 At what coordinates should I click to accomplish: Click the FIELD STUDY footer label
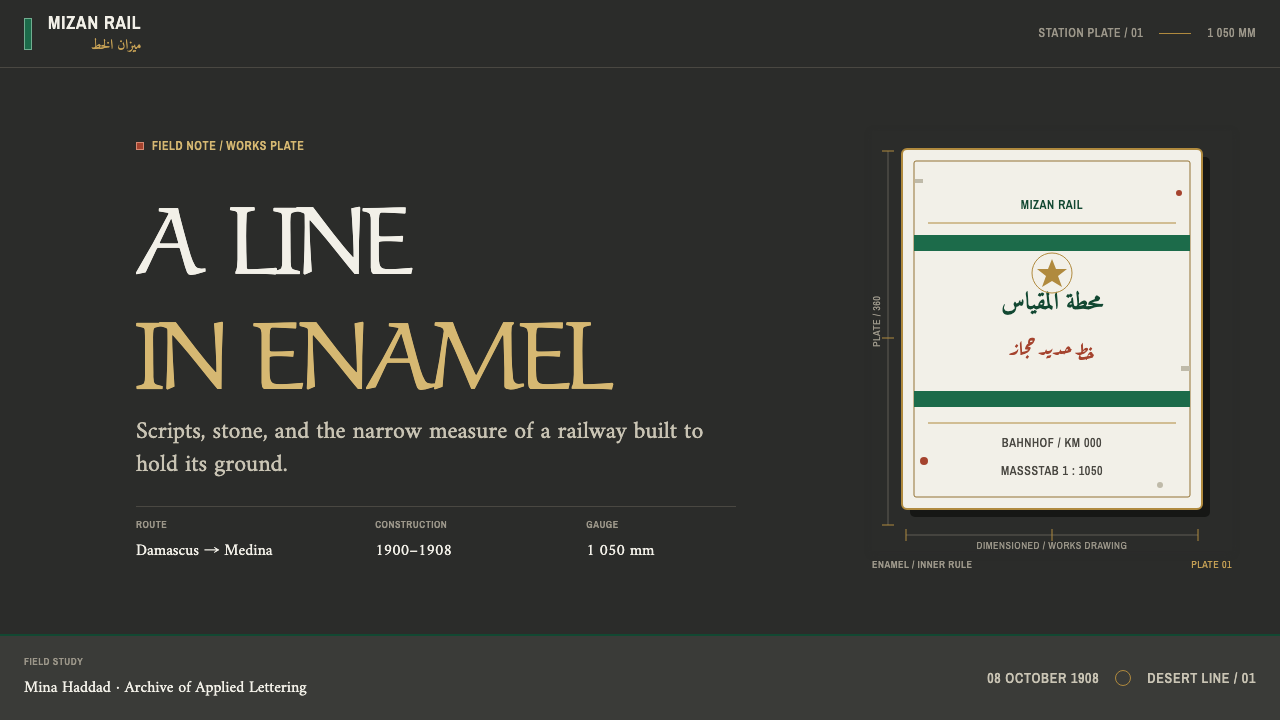pyautogui.click(x=54, y=662)
